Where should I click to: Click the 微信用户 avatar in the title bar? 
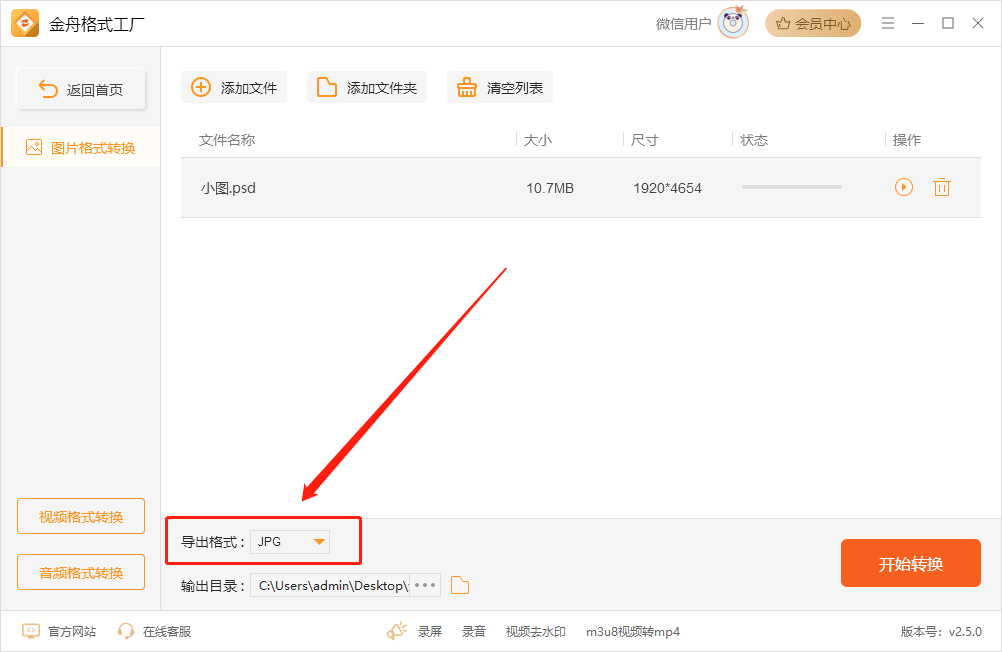point(732,22)
